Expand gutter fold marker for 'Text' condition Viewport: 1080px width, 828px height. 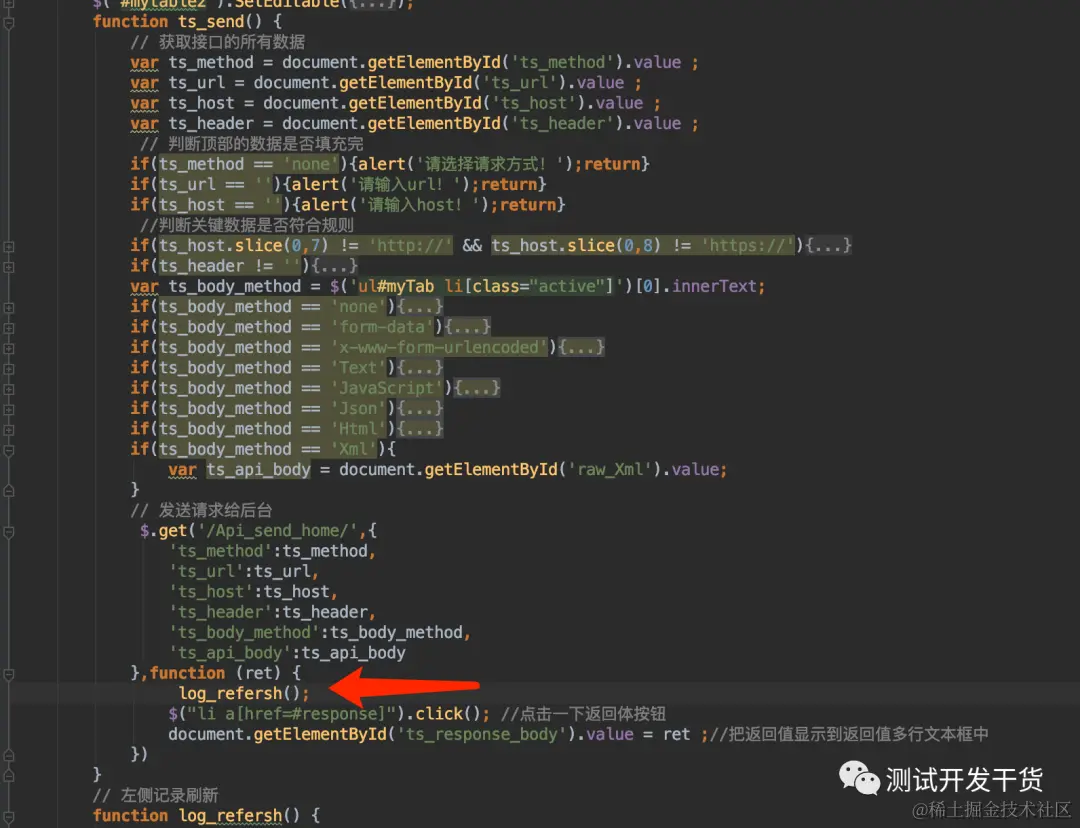point(9,369)
